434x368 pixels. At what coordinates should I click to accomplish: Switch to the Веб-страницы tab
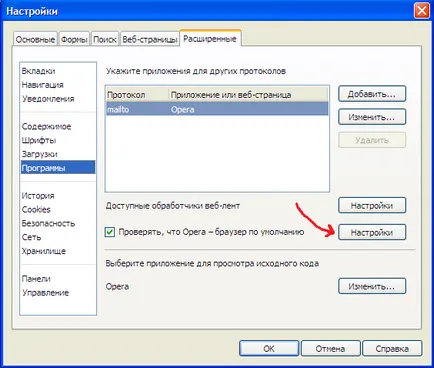pyautogui.click(x=149, y=39)
